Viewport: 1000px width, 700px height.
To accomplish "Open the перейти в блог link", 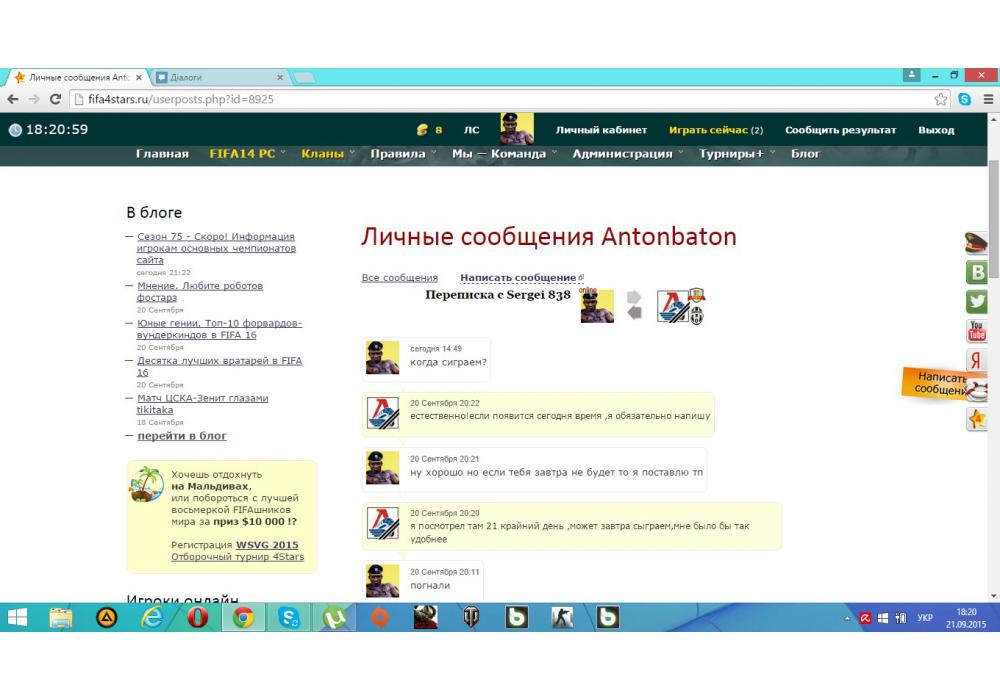I will [182, 436].
